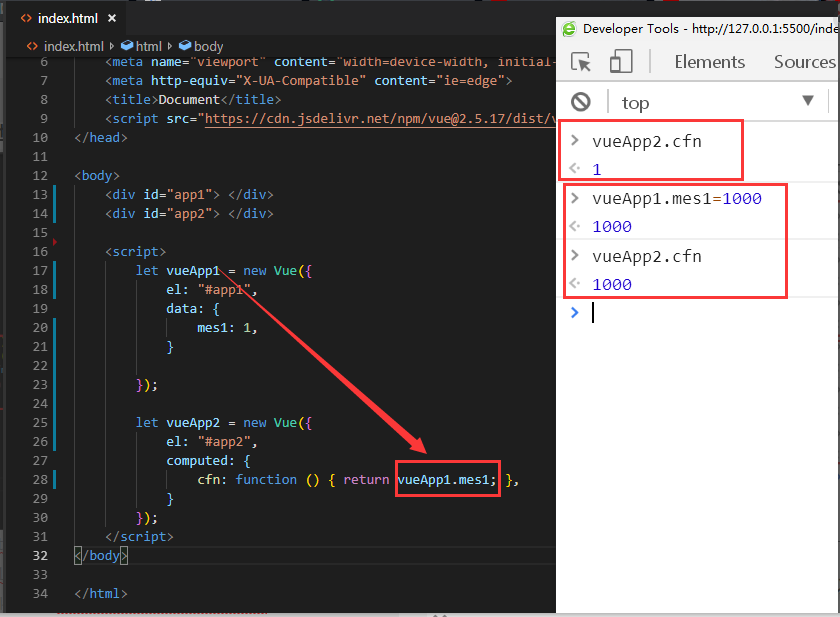The image size is (840, 617).
Task: Click the html breadcrumb segment
Action: (x=148, y=47)
